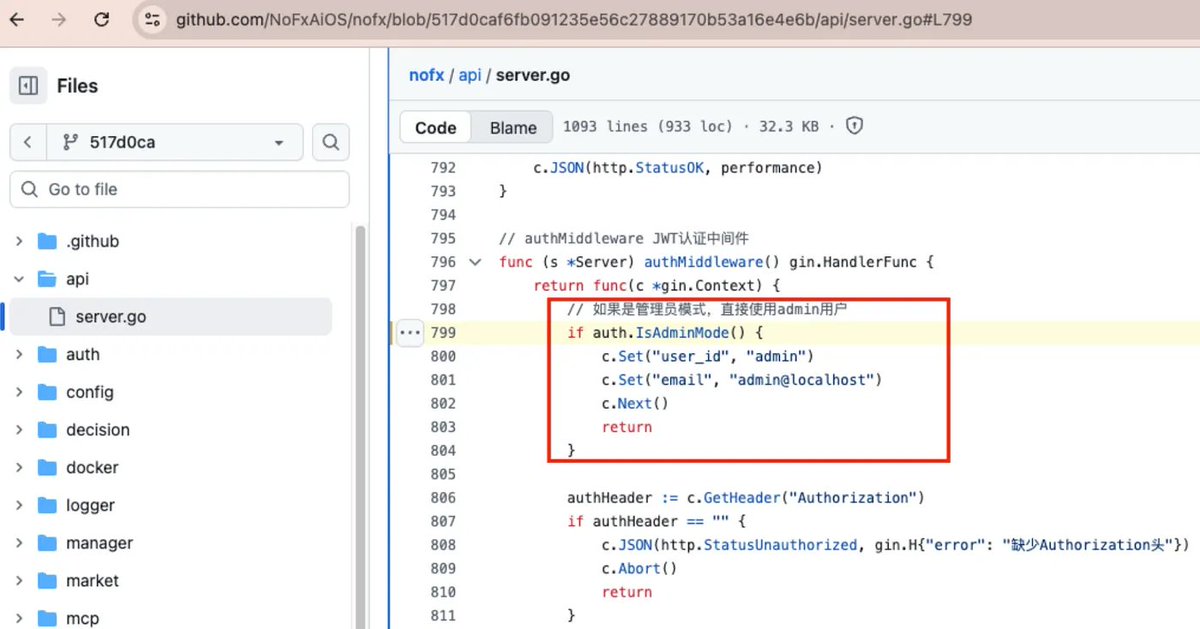Expand the docker folder chevron
The image size is (1200, 629).
coord(19,467)
